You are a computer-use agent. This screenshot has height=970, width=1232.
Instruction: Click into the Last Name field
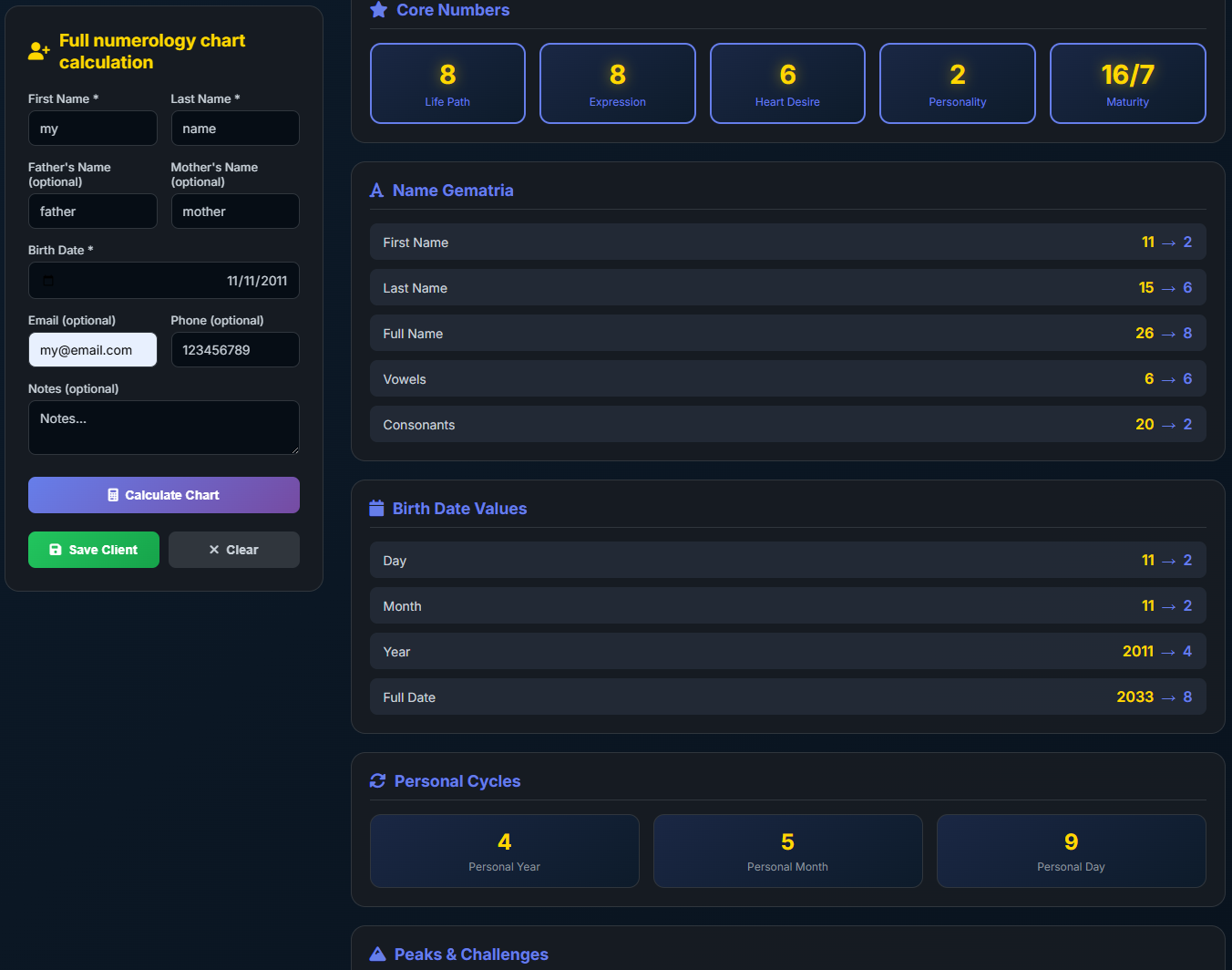pos(235,129)
